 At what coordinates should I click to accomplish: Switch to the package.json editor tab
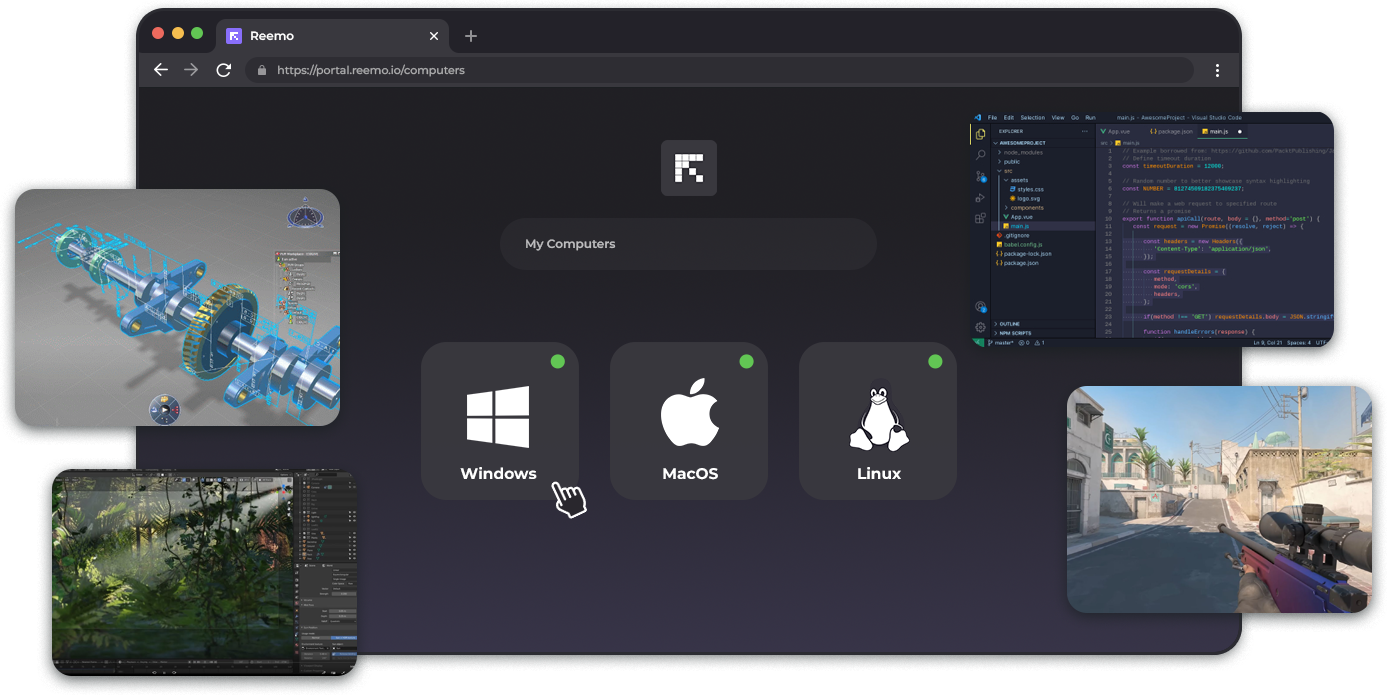1171,131
